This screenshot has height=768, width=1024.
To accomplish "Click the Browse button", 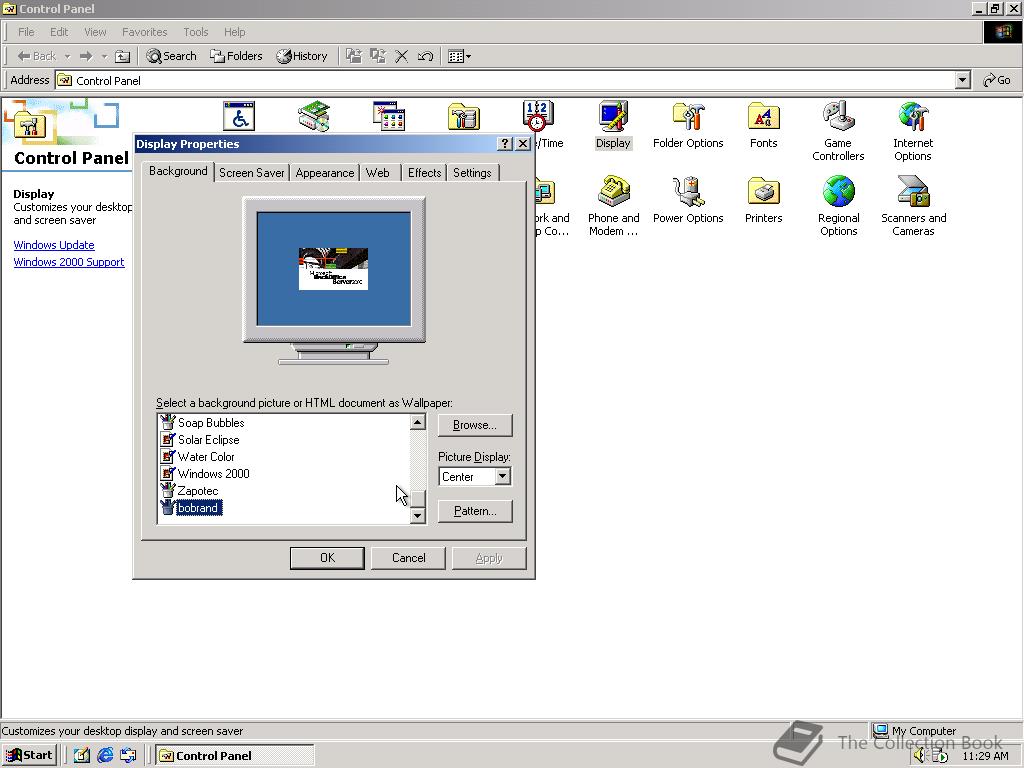I will tap(475, 425).
